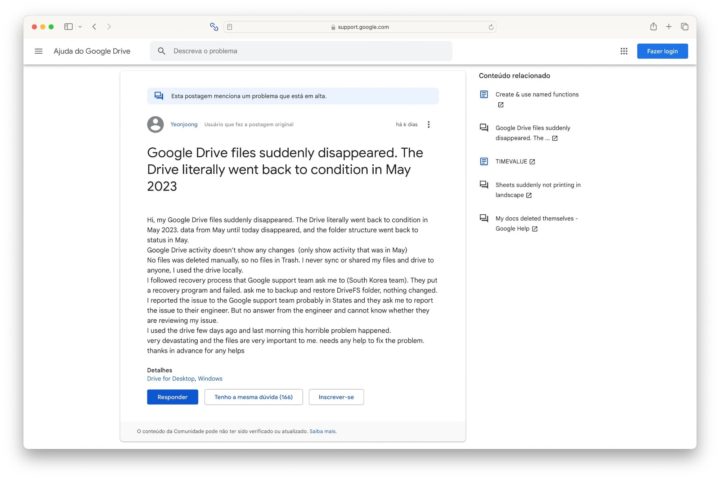Click the article icon beside 'Create & use named functions'

[x=484, y=94]
